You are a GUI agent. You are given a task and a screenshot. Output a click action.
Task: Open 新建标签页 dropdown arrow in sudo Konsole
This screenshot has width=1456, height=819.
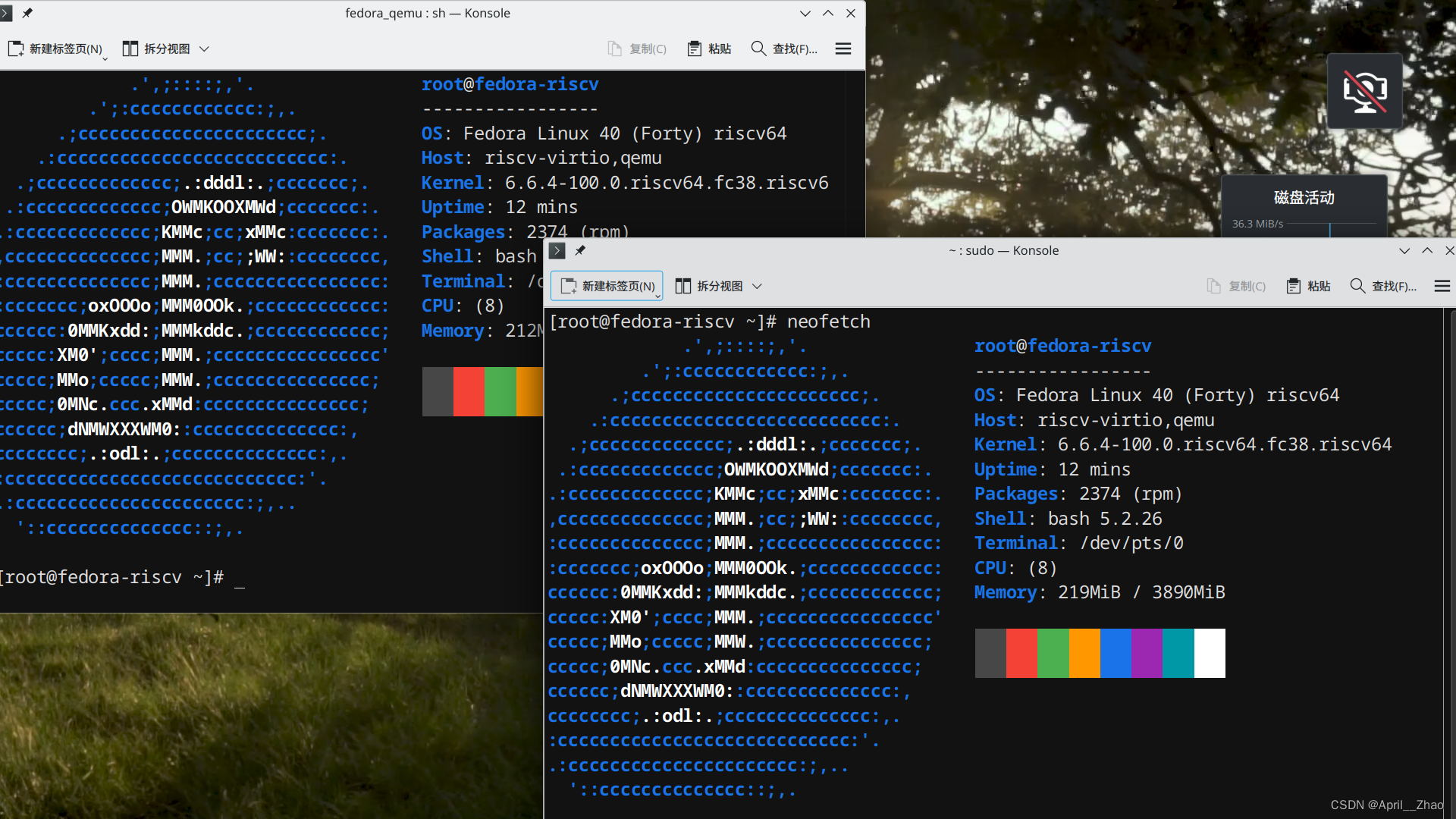tap(657, 296)
